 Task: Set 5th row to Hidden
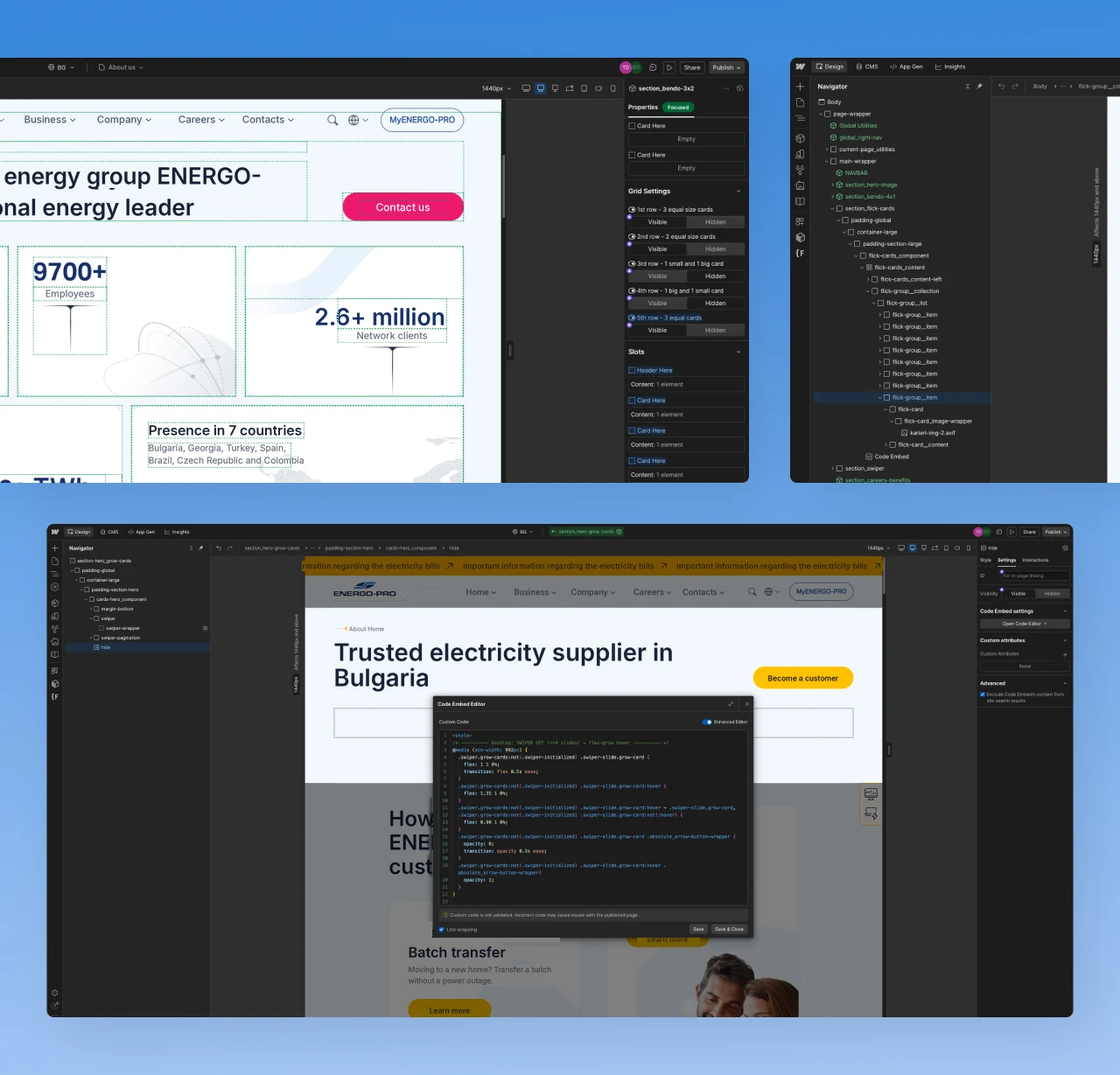[x=715, y=331]
